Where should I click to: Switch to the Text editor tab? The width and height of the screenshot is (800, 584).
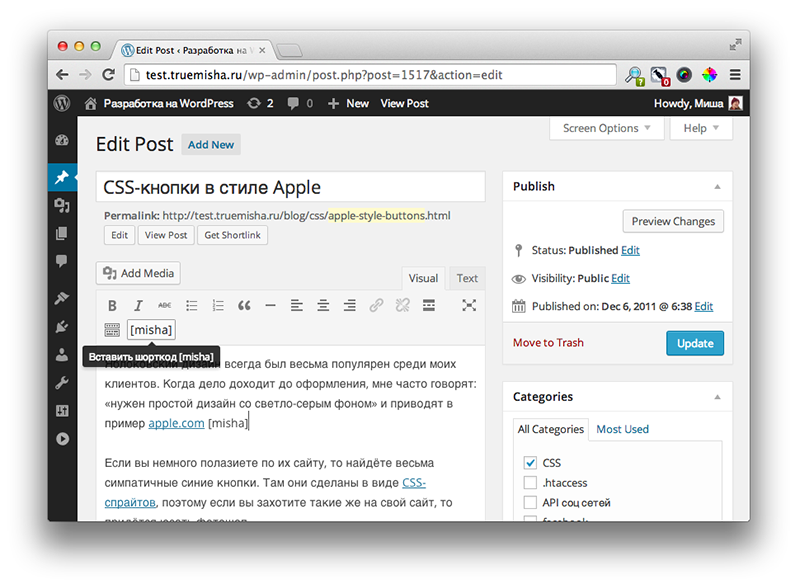[x=467, y=279]
